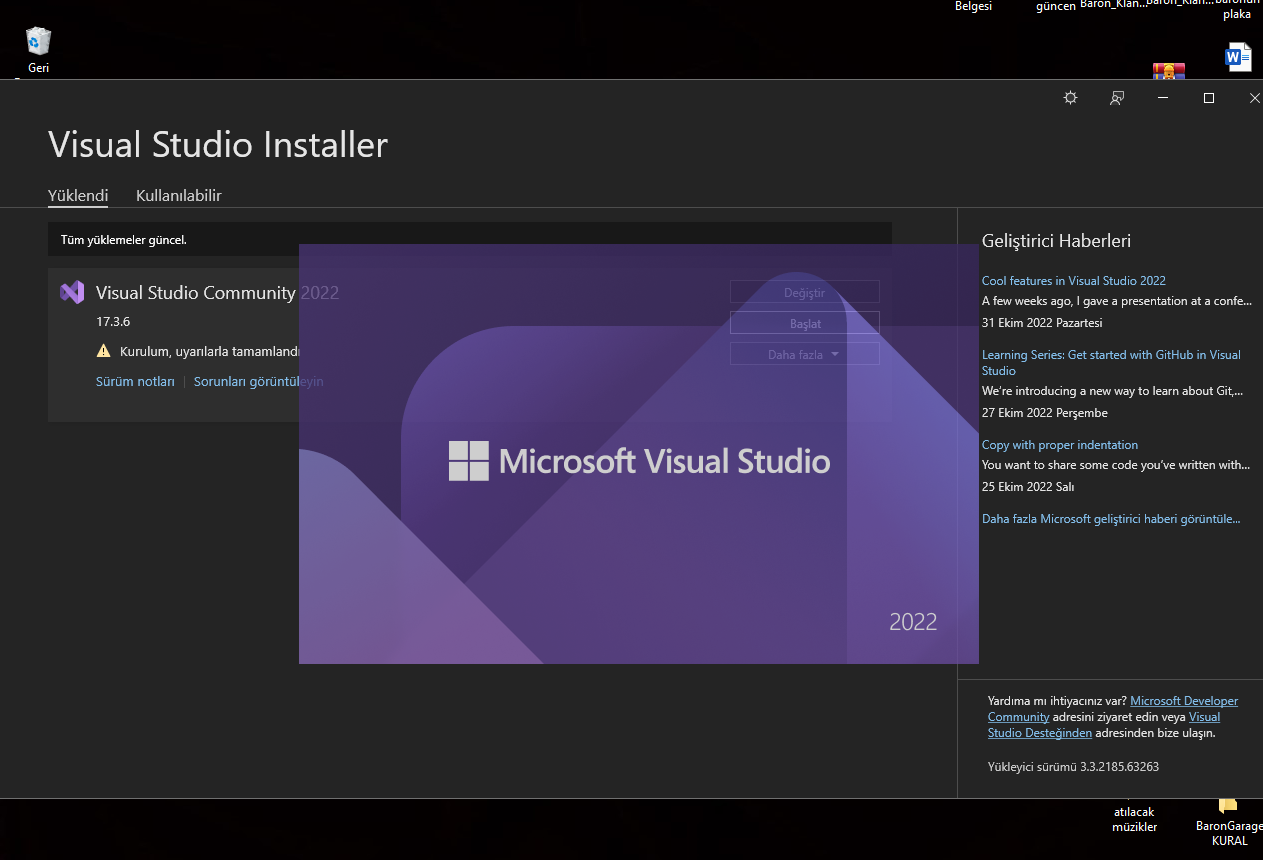This screenshot has height=860, width=1263.
Task: Switch to the Kullanılabilir tab
Action: click(x=179, y=196)
